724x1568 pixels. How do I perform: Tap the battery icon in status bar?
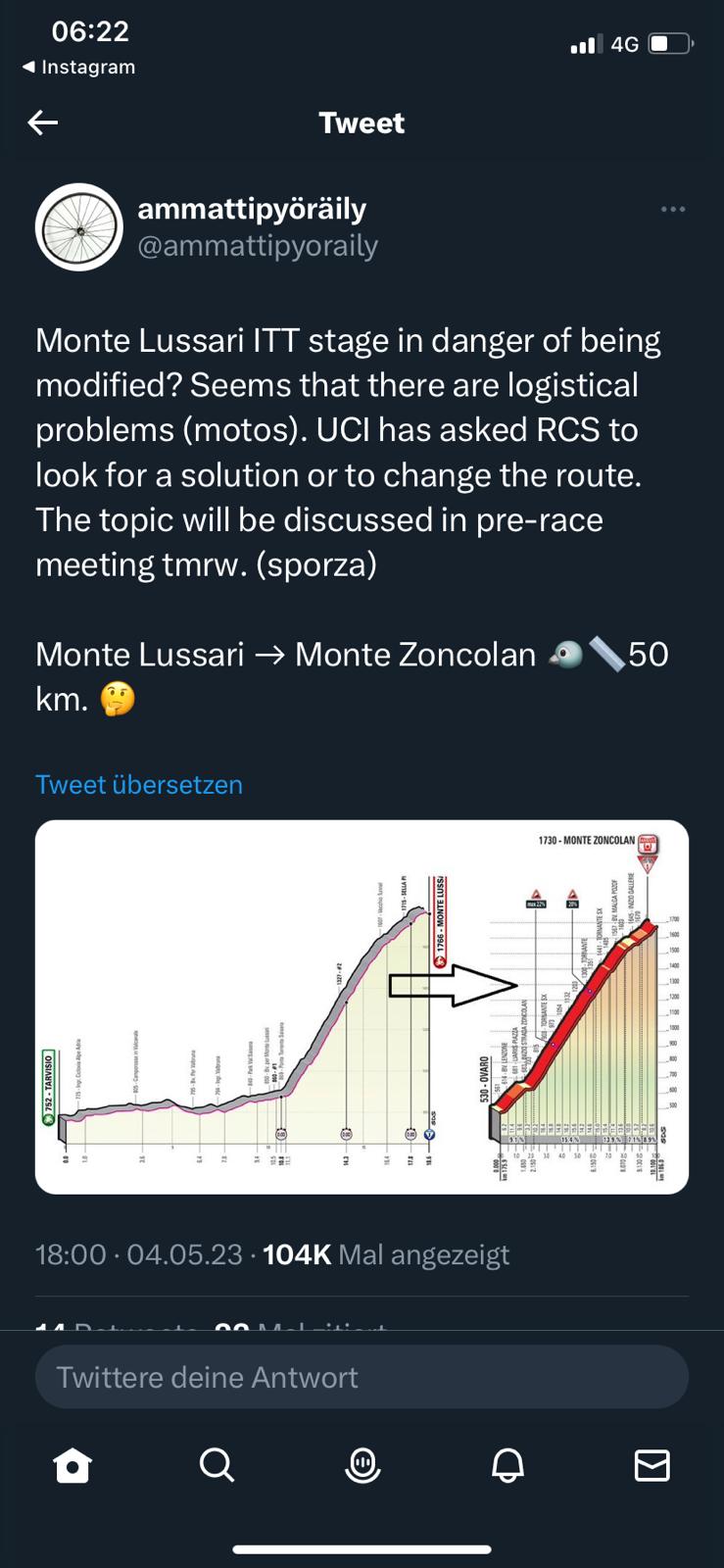tap(670, 44)
